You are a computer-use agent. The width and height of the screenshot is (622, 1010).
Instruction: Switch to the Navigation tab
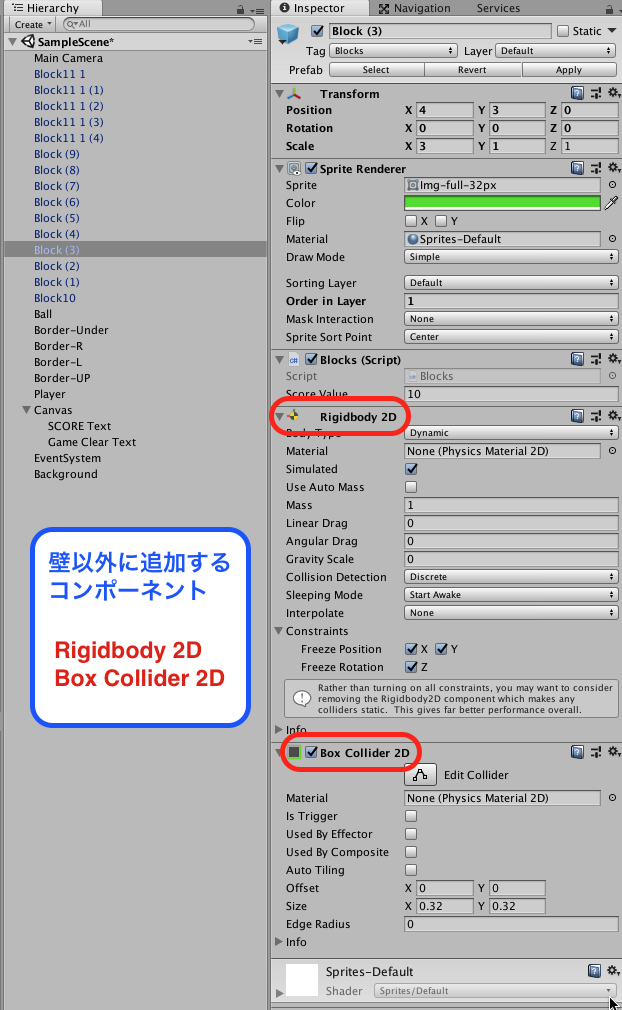tap(421, 8)
